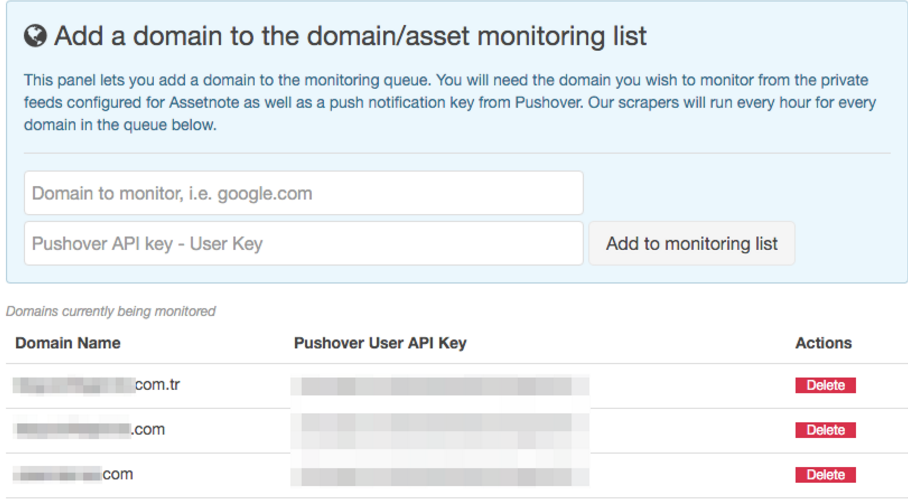908x499 pixels.
Task: Click the 'Domains currently being monitored' caption
Action: click(x=111, y=311)
